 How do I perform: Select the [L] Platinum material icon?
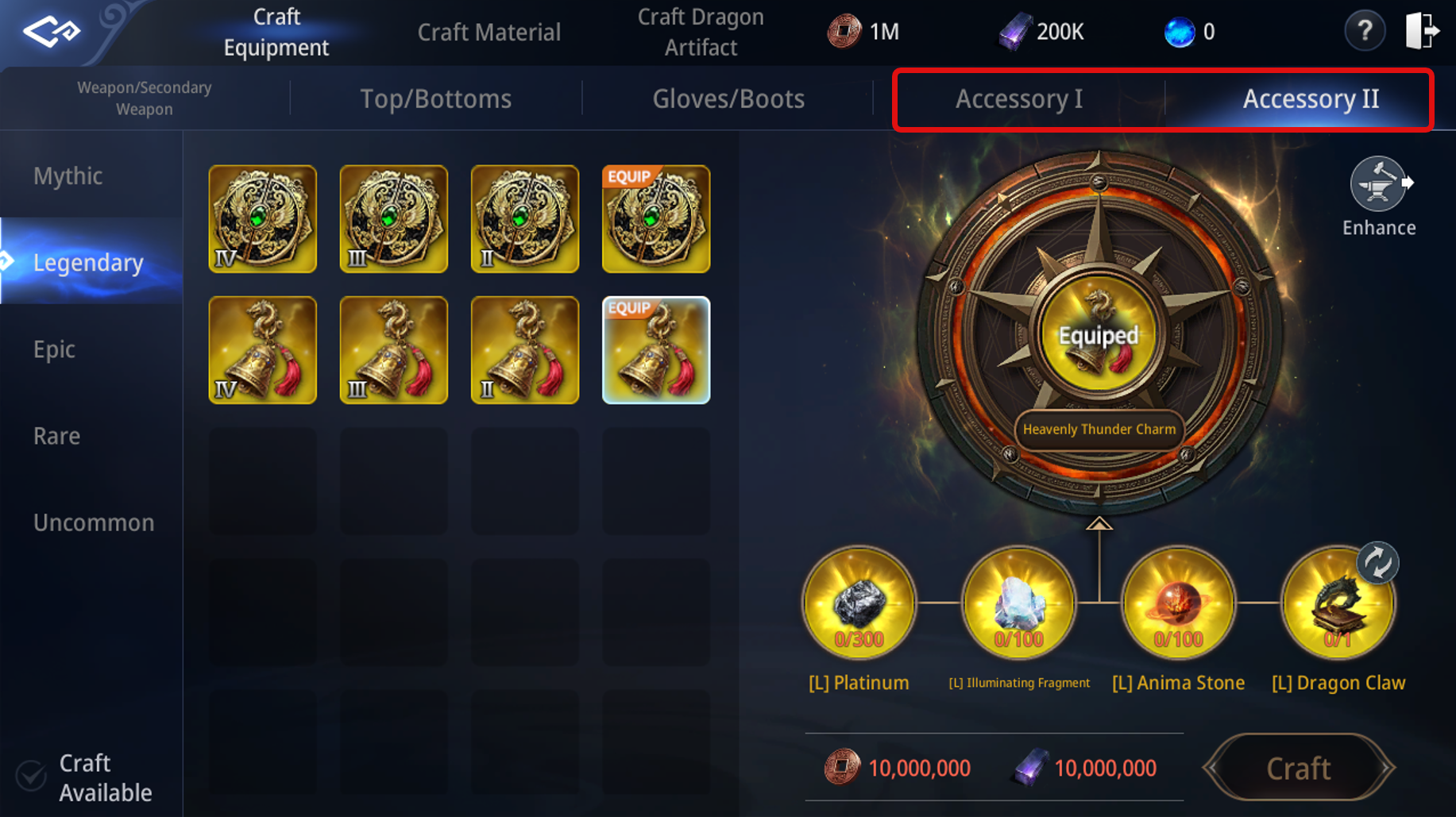[859, 603]
